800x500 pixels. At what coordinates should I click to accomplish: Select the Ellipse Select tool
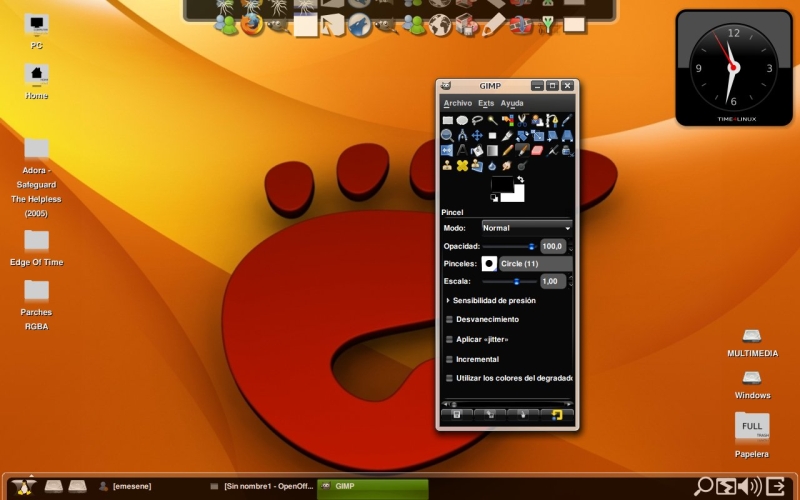coord(462,120)
